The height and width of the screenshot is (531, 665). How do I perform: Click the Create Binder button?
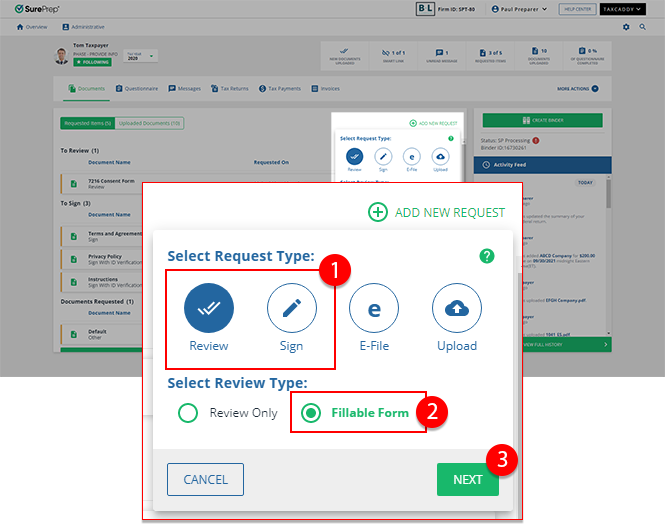click(x=542, y=120)
